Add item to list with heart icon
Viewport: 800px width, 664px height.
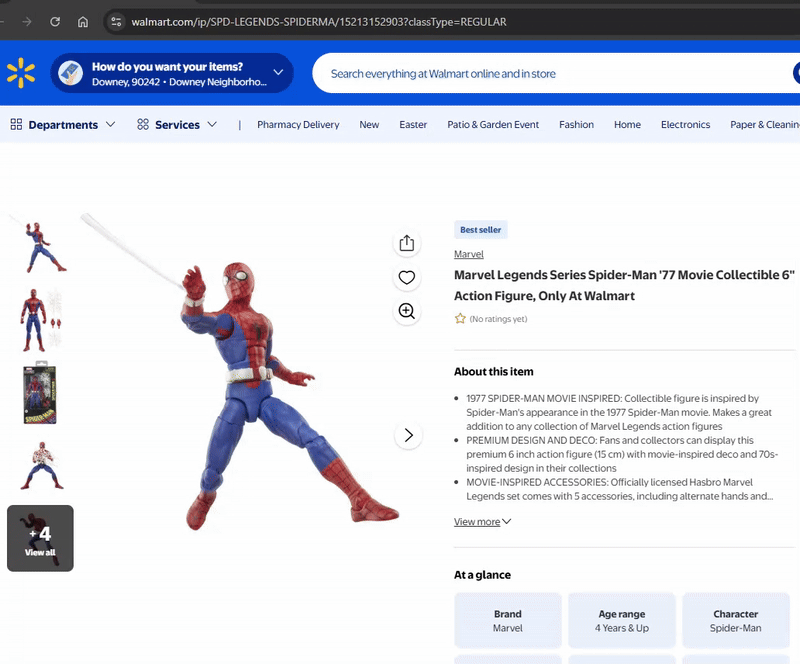click(x=407, y=277)
